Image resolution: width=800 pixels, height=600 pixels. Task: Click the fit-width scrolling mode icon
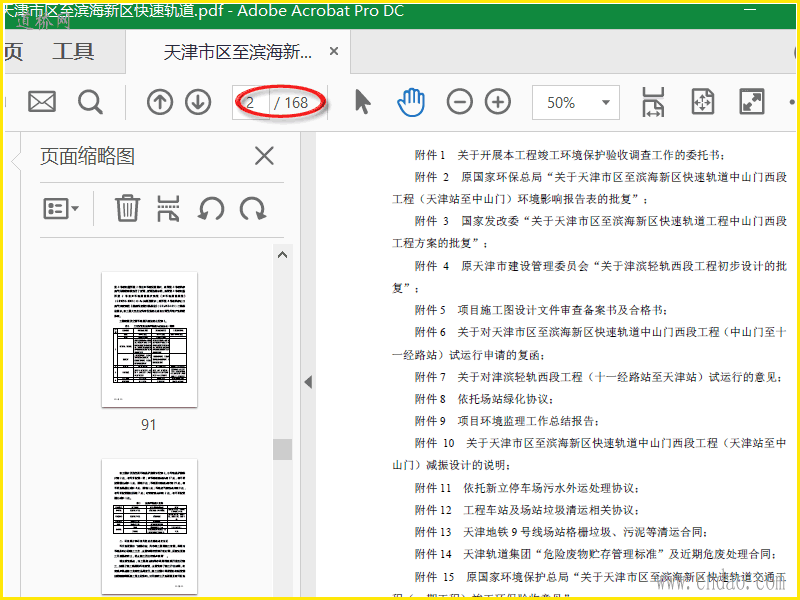(653, 102)
